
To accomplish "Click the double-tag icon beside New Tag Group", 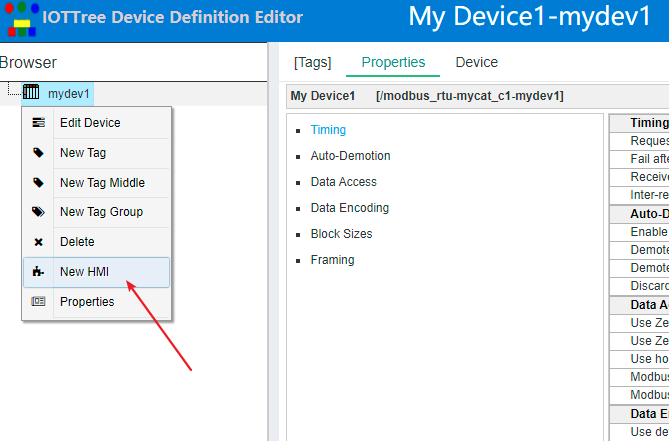I will coord(38,212).
